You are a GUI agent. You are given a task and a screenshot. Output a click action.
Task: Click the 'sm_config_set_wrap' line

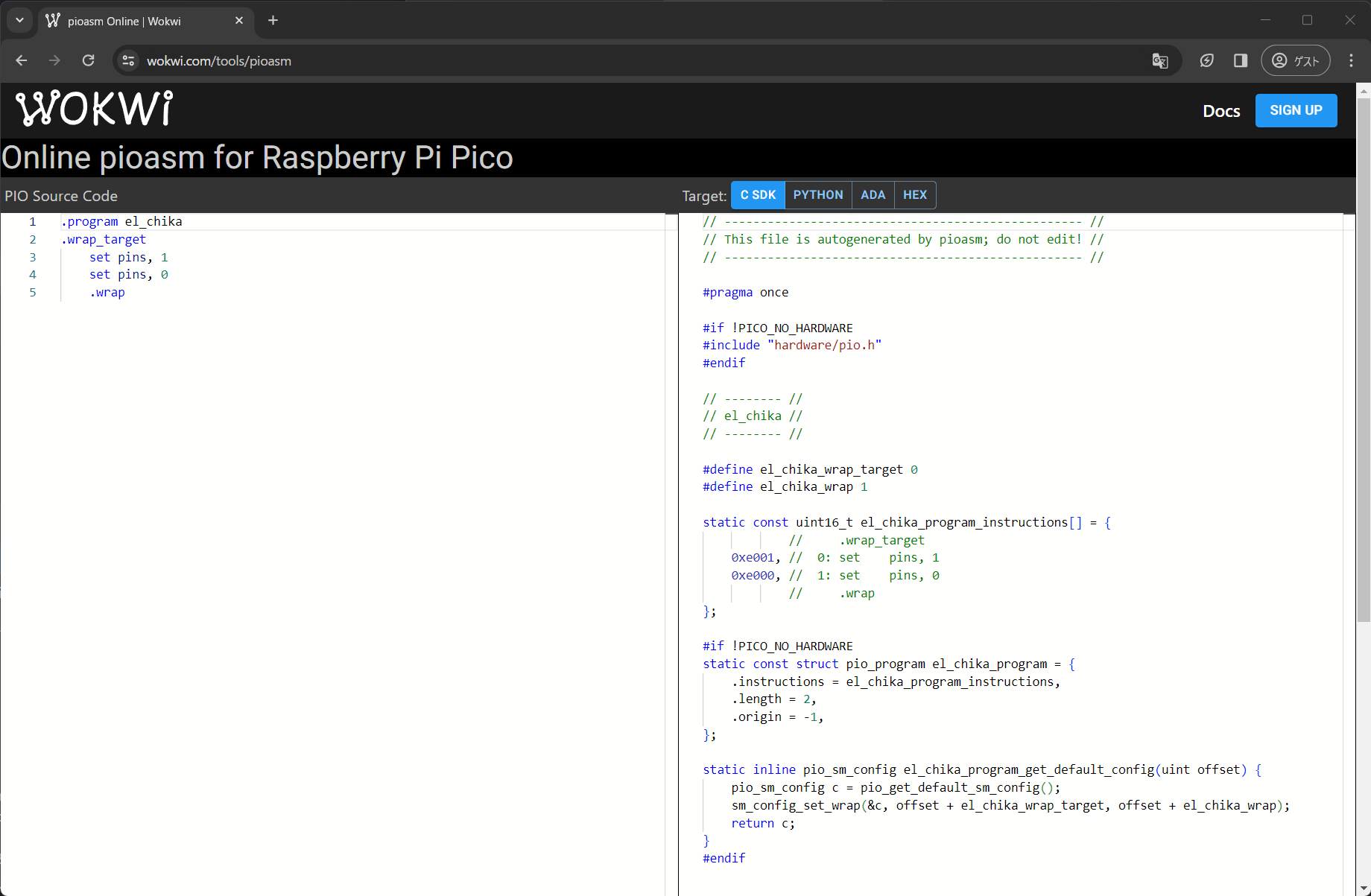(1010, 805)
